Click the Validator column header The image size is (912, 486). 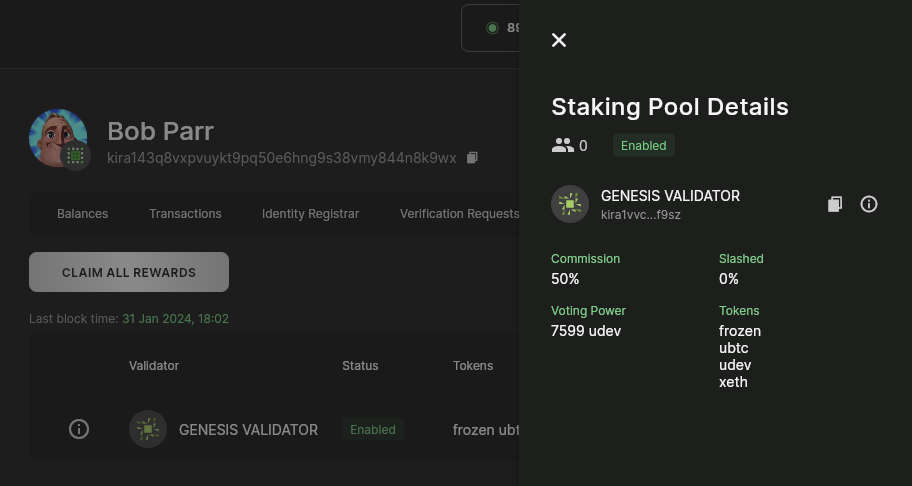pyautogui.click(x=154, y=366)
